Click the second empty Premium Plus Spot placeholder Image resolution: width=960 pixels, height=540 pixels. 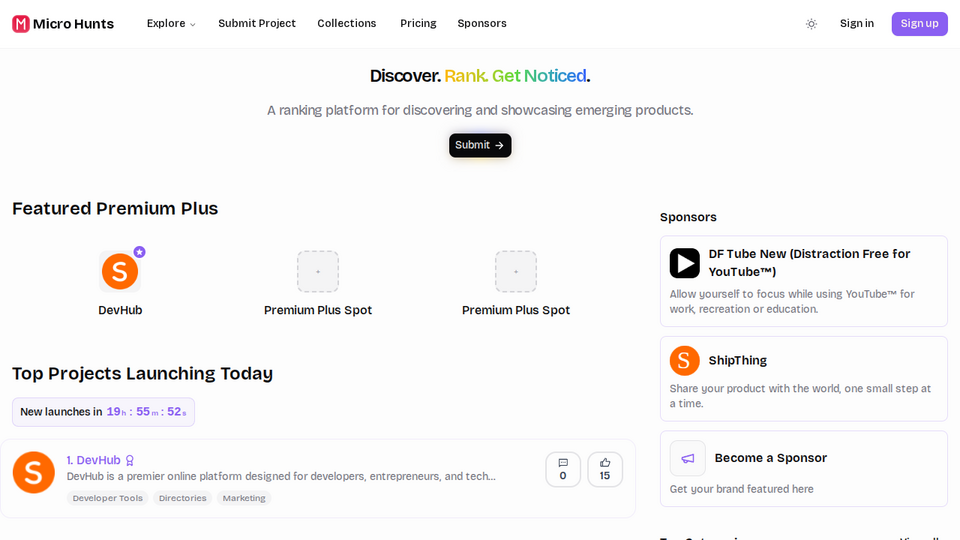(x=516, y=271)
